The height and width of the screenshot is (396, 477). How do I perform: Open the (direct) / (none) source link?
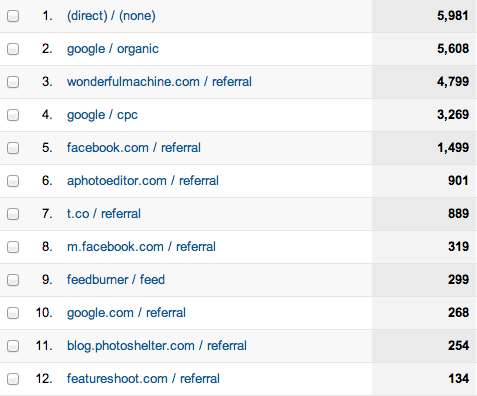coord(111,16)
